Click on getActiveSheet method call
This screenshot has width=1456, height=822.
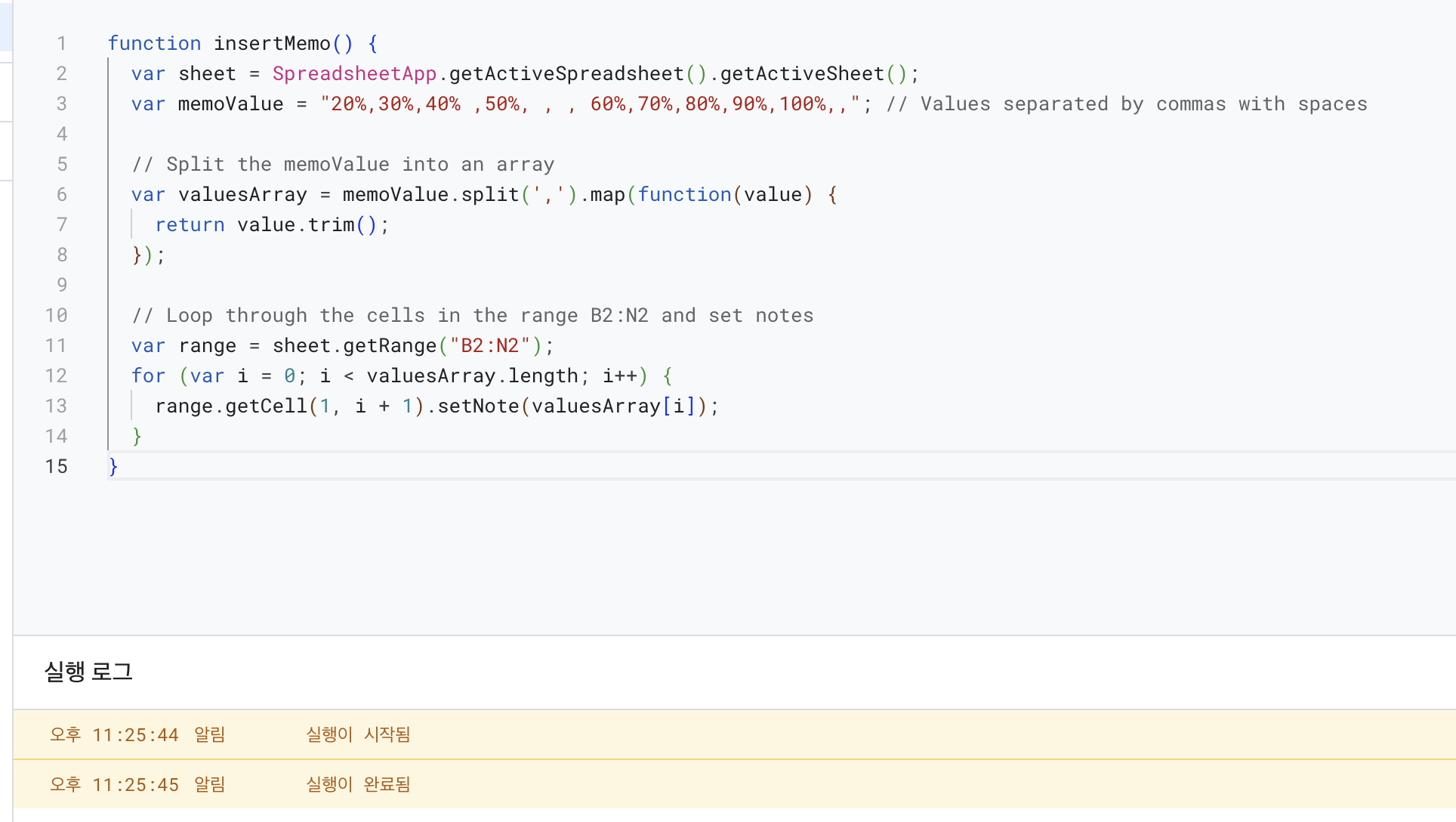(802, 74)
